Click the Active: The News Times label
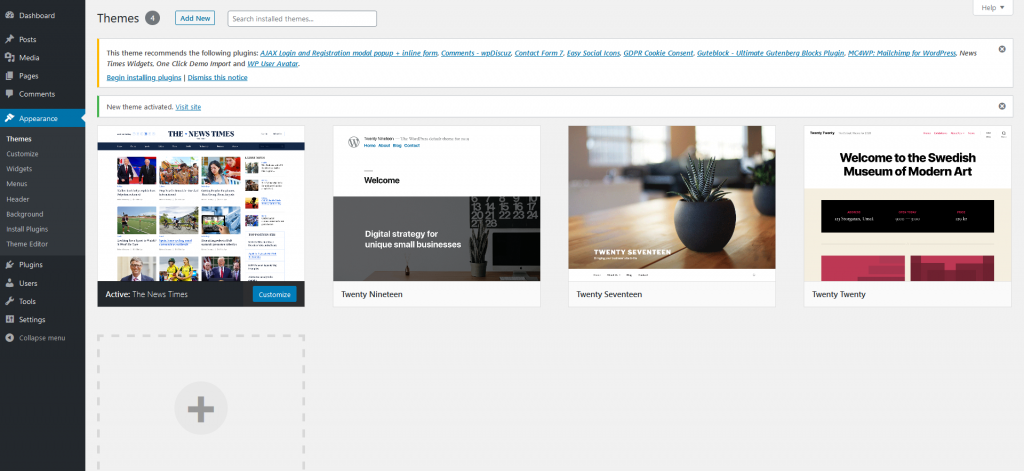Viewport: 1024px width, 471px height. pyautogui.click(x=147, y=295)
